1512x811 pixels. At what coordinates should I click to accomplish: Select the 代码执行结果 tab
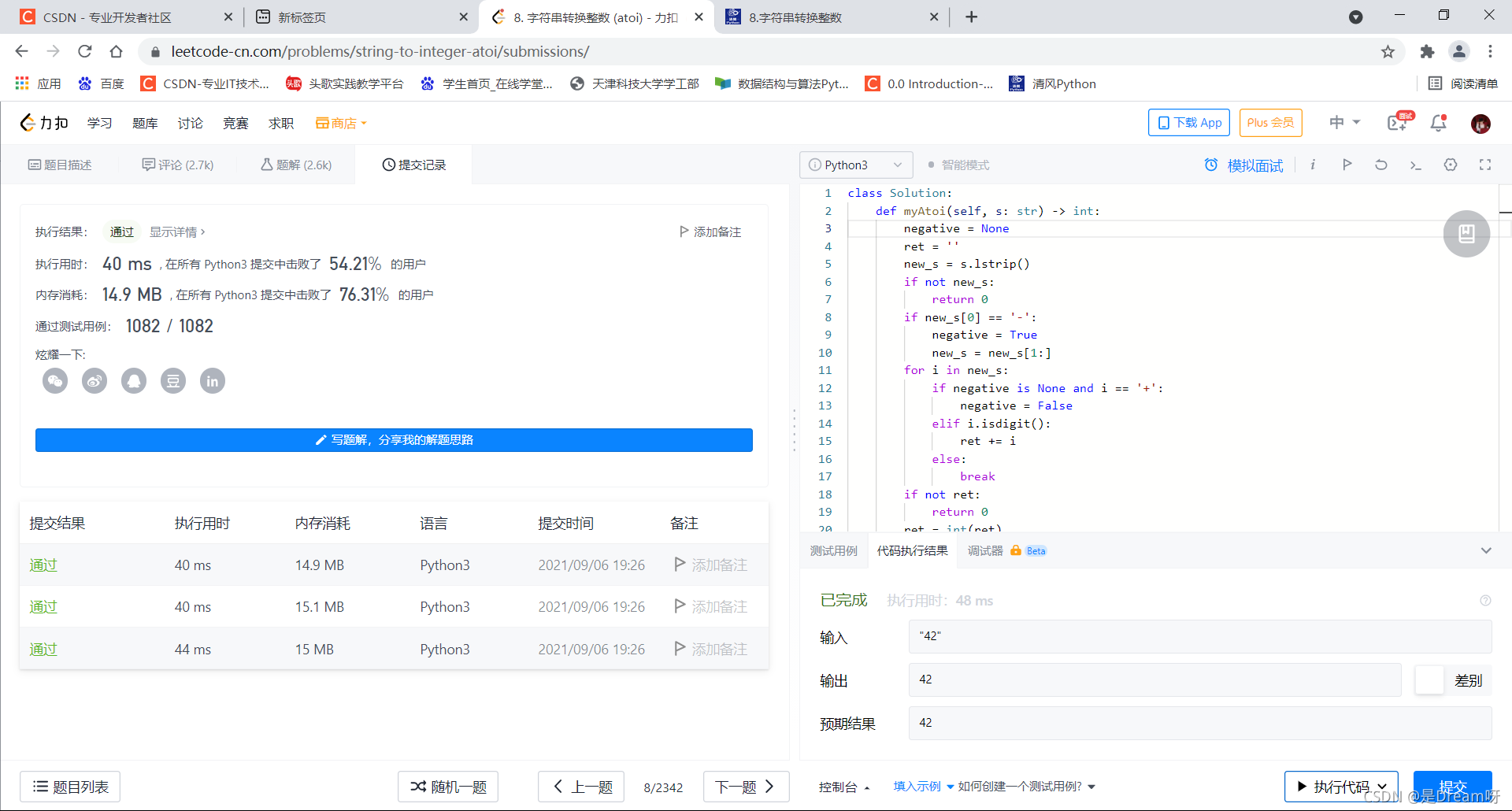click(x=912, y=550)
